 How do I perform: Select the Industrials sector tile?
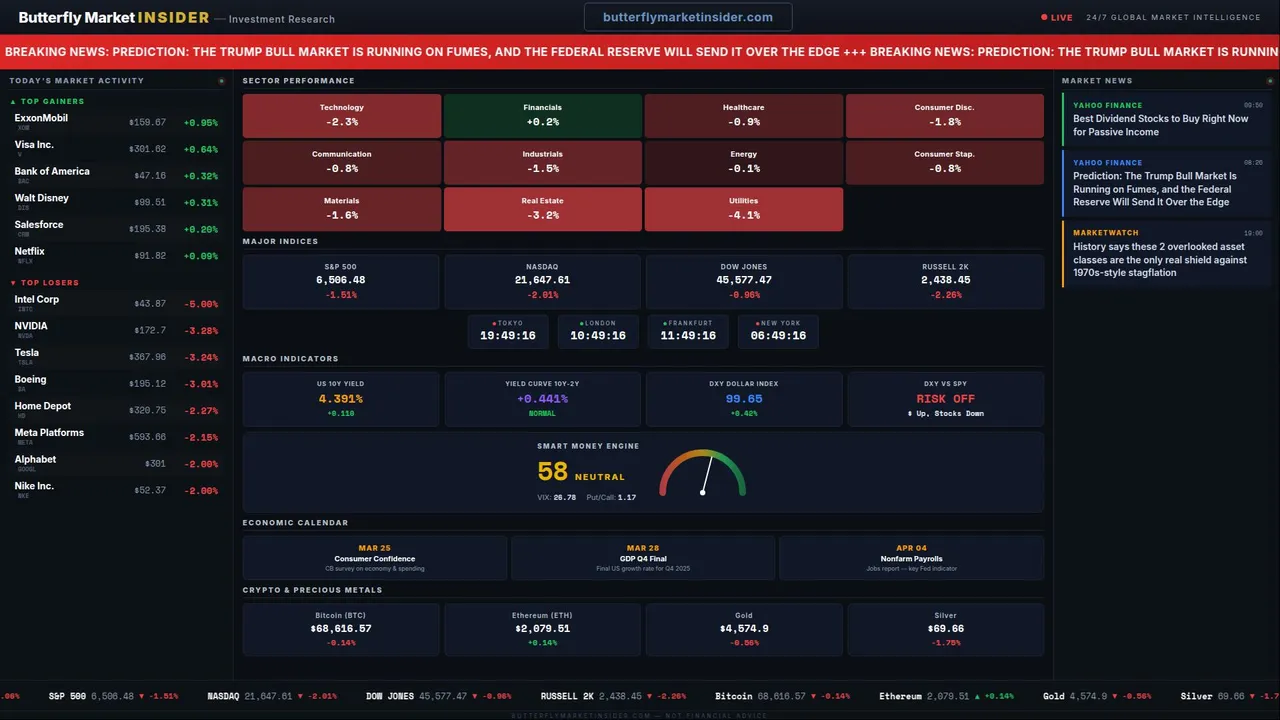(543, 162)
